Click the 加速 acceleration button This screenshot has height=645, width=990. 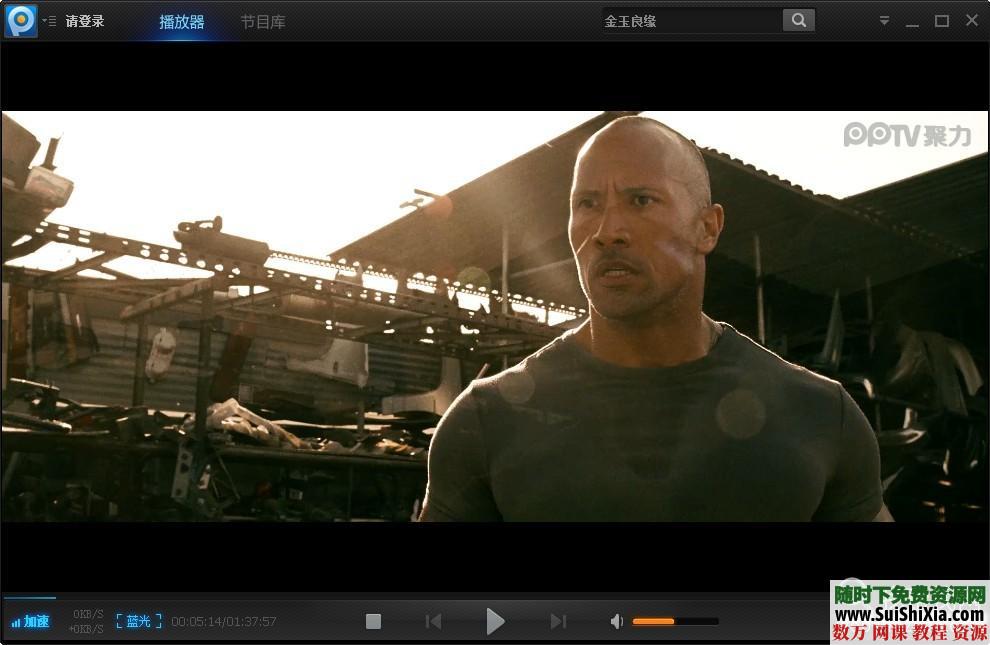[30, 621]
